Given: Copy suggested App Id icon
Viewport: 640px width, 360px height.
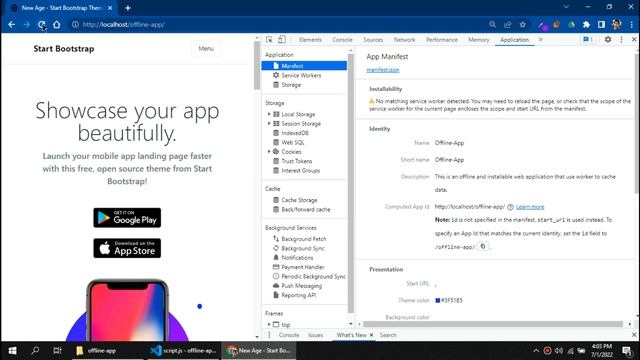Looking at the screenshot, I should tap(483, 247).
